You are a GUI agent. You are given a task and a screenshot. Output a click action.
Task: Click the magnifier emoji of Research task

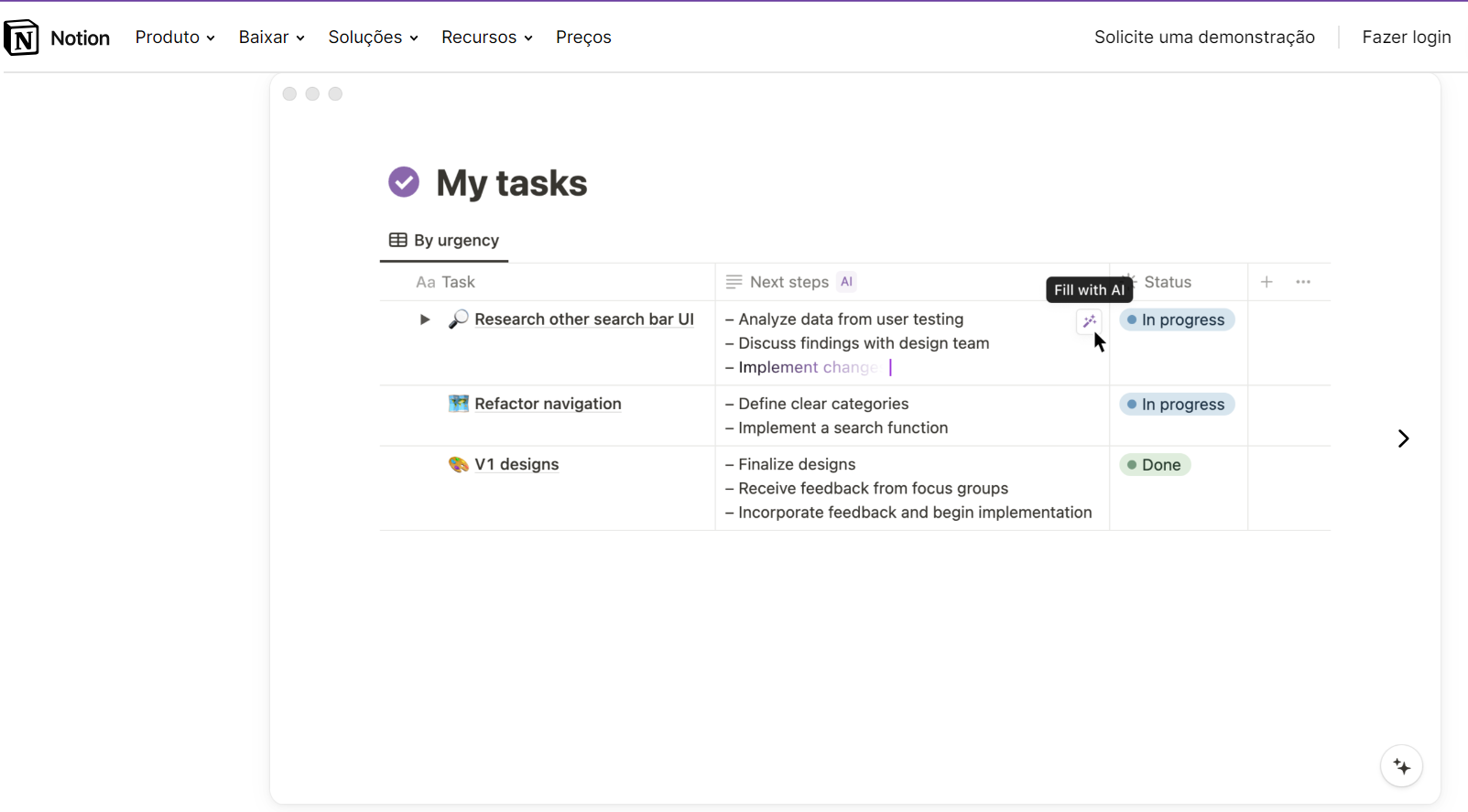pyautogui.click(x=458, y=319)
